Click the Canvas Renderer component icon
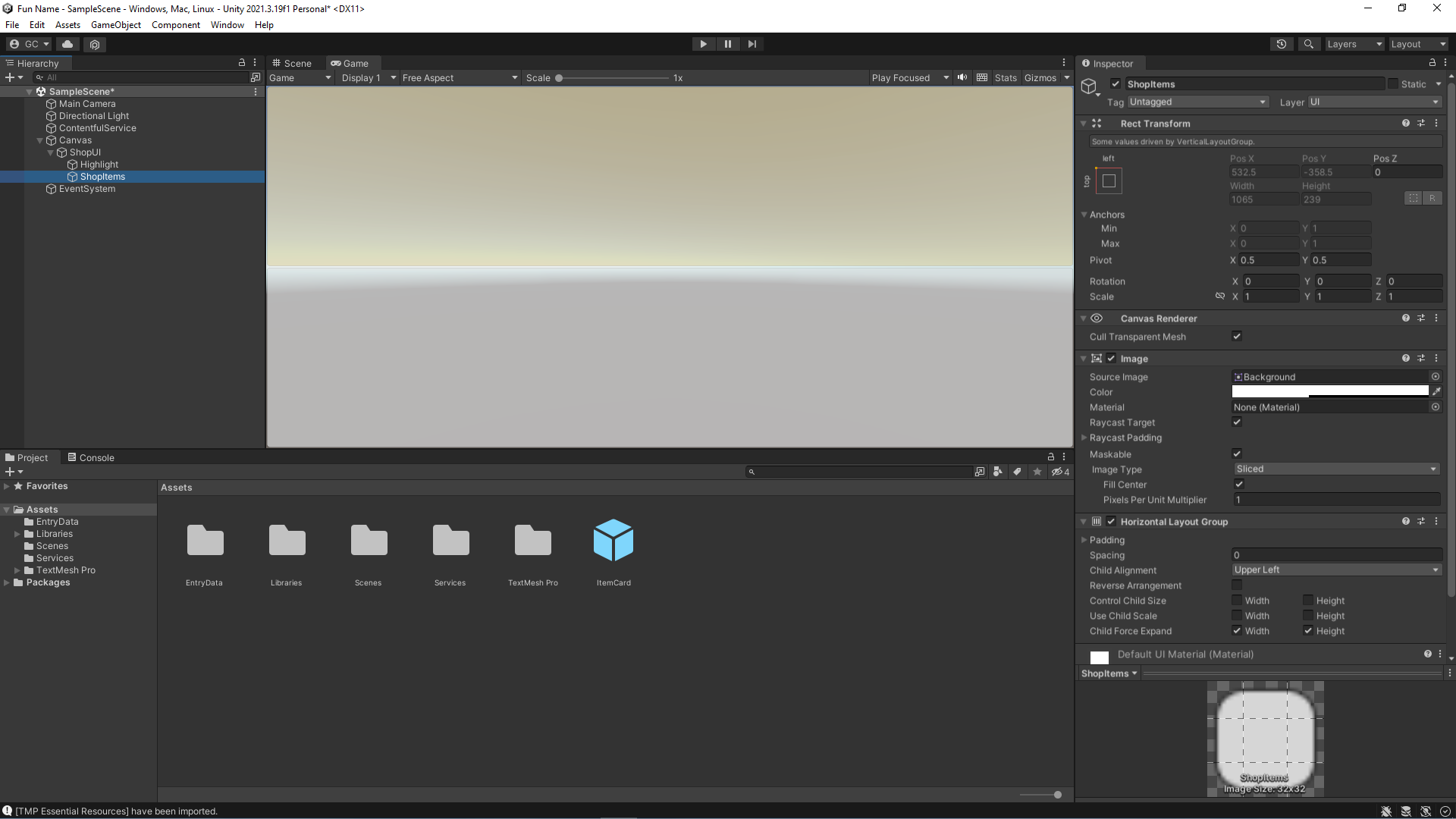This screenshot has height=819, width=1456. point(1098,318)
